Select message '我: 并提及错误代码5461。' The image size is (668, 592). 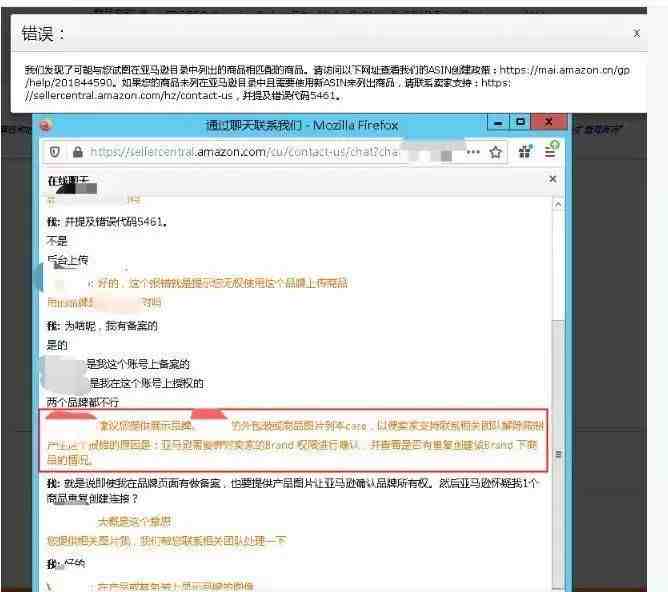[107, 221]
